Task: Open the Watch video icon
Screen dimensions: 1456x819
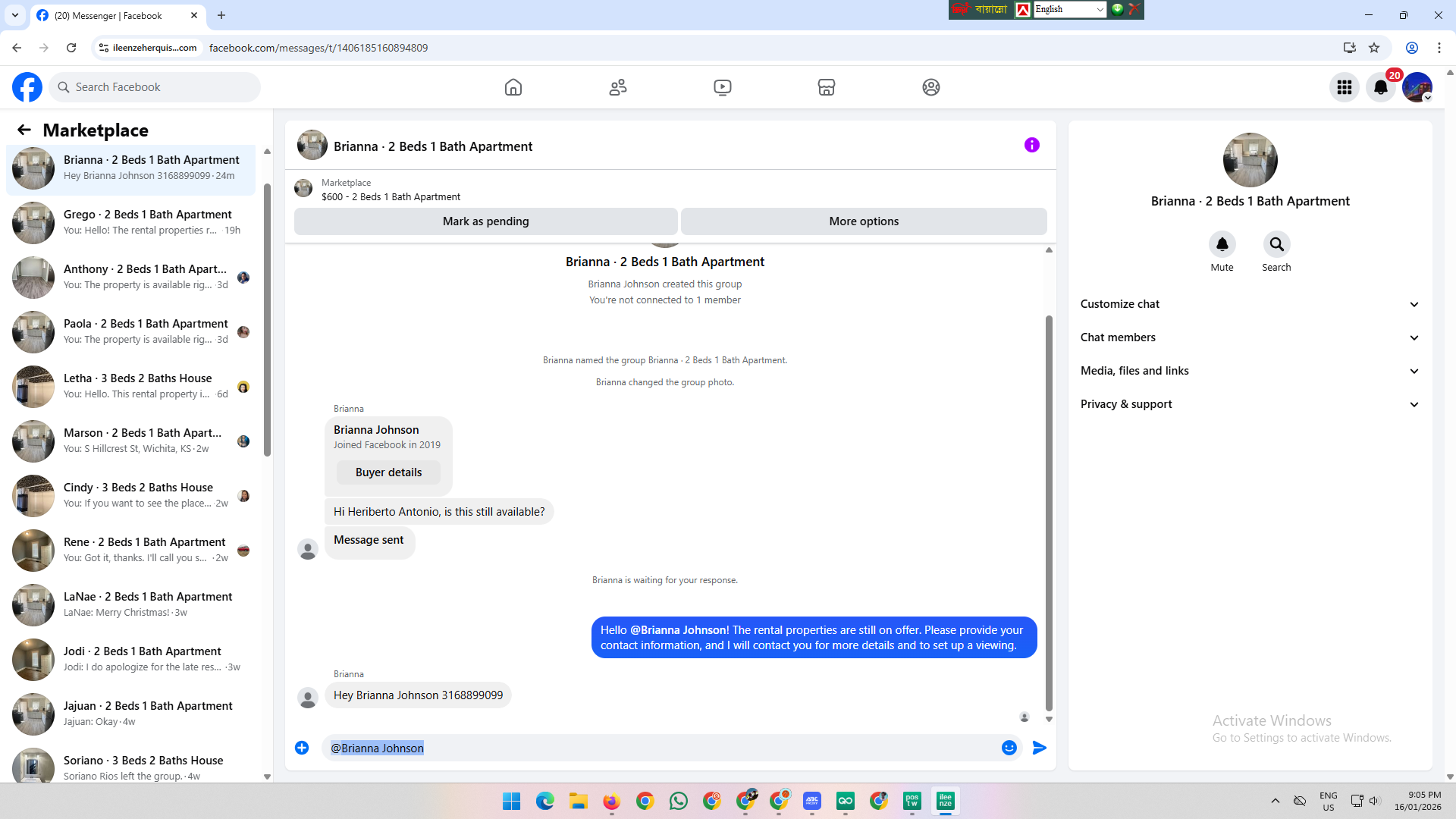Action: [723, 87]
